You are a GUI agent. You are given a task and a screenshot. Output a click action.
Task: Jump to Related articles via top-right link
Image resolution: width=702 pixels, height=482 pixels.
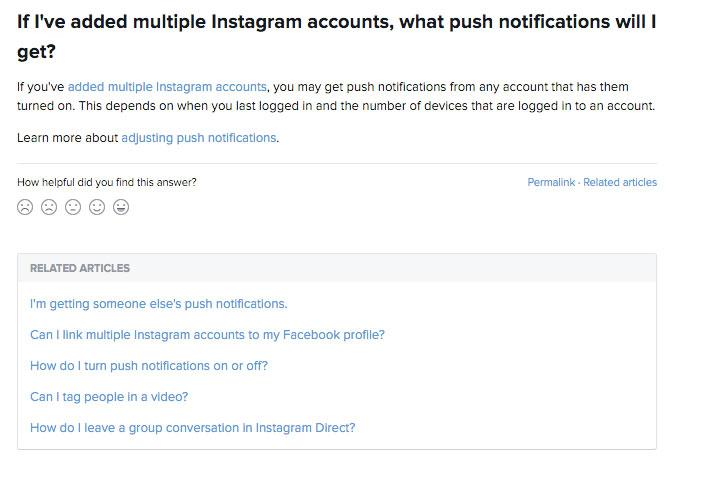point(620,182)
